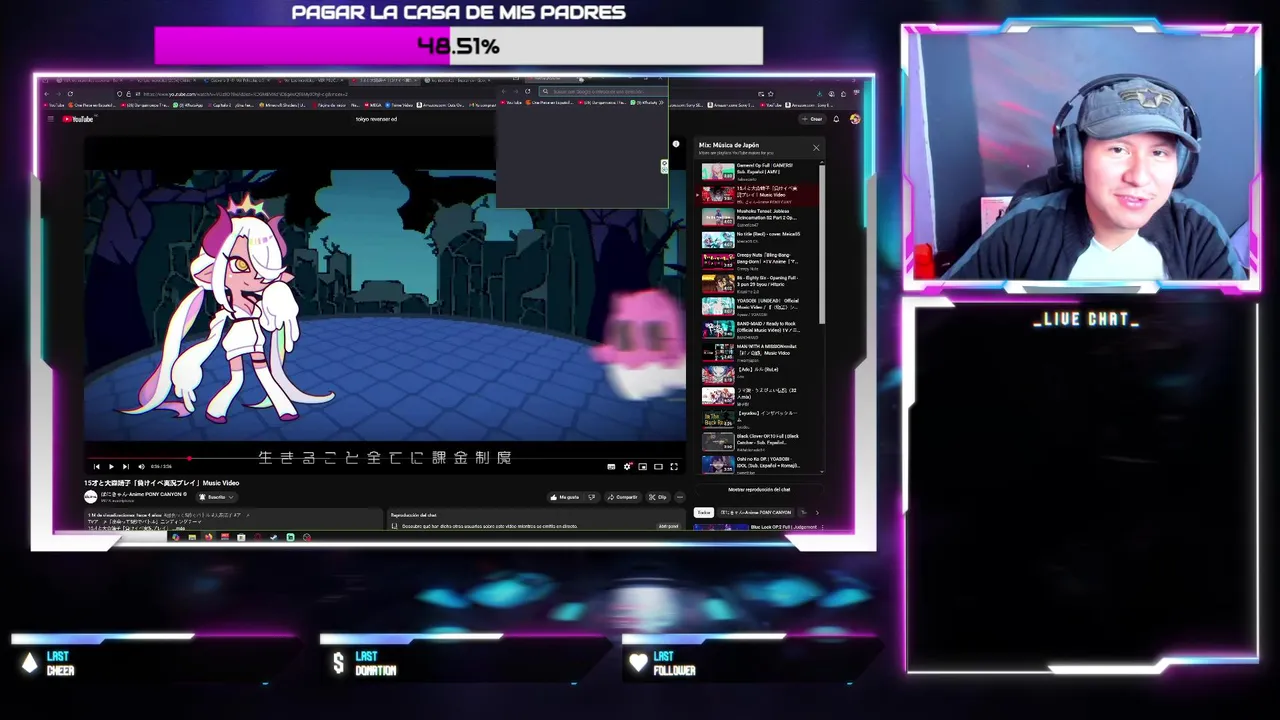Click the 'Abrir panel' chat replay button
The image size is (1280, 720).
click(x=668, y=526)
